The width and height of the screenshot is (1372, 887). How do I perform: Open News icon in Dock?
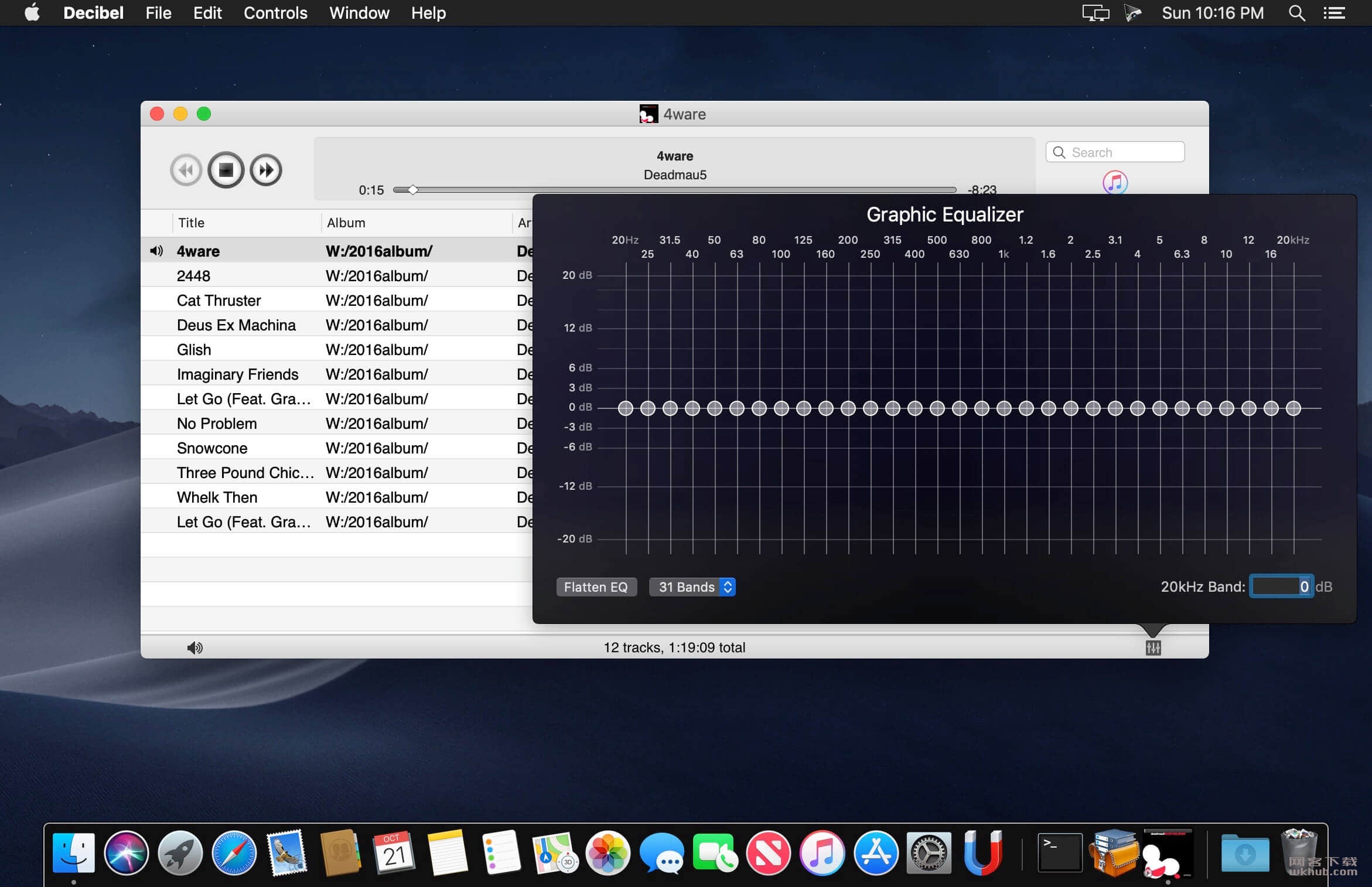coord(769,852)
